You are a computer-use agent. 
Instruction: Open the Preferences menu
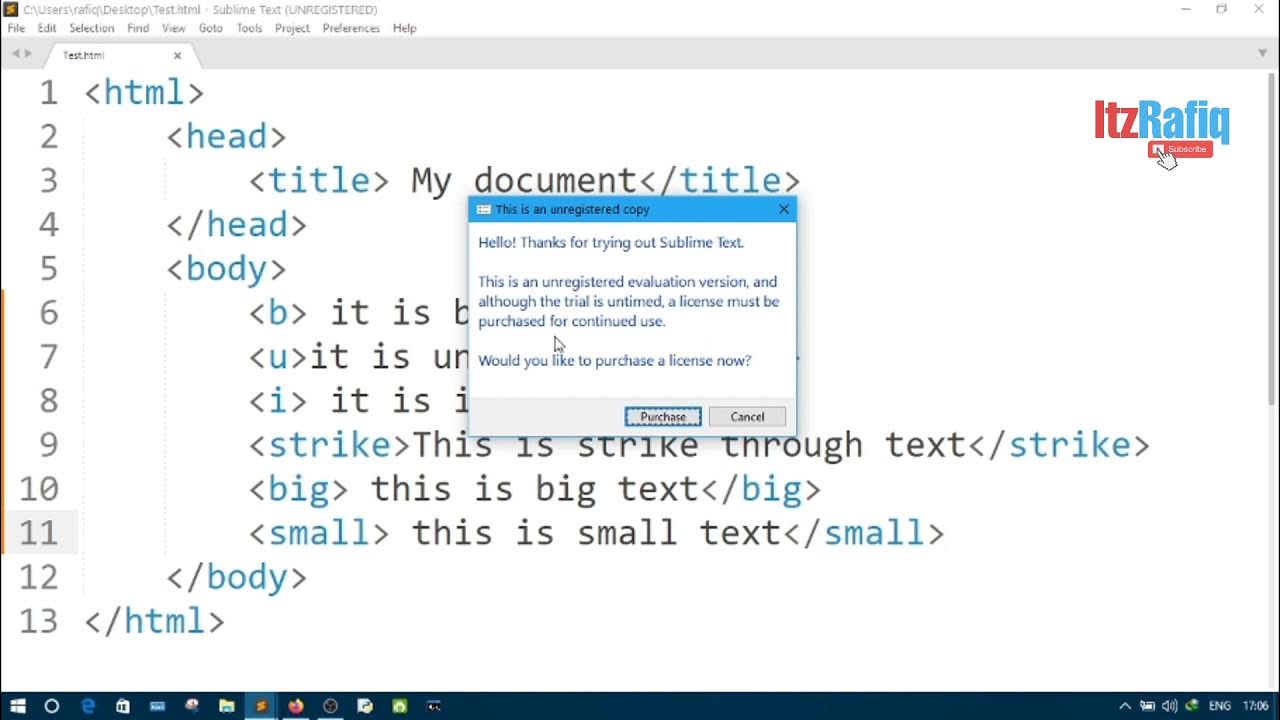click(x=351, y=28)
